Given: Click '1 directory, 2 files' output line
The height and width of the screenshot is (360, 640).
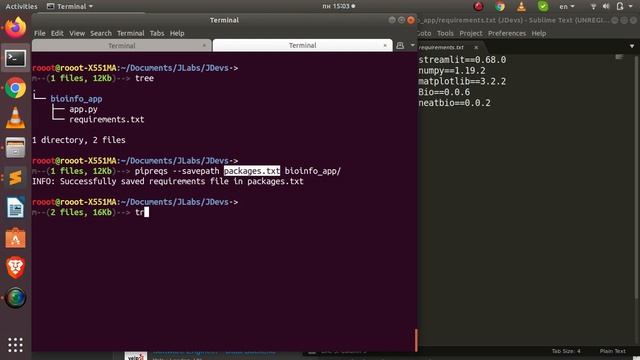Looking at the screenshot, I should point(79,140).
